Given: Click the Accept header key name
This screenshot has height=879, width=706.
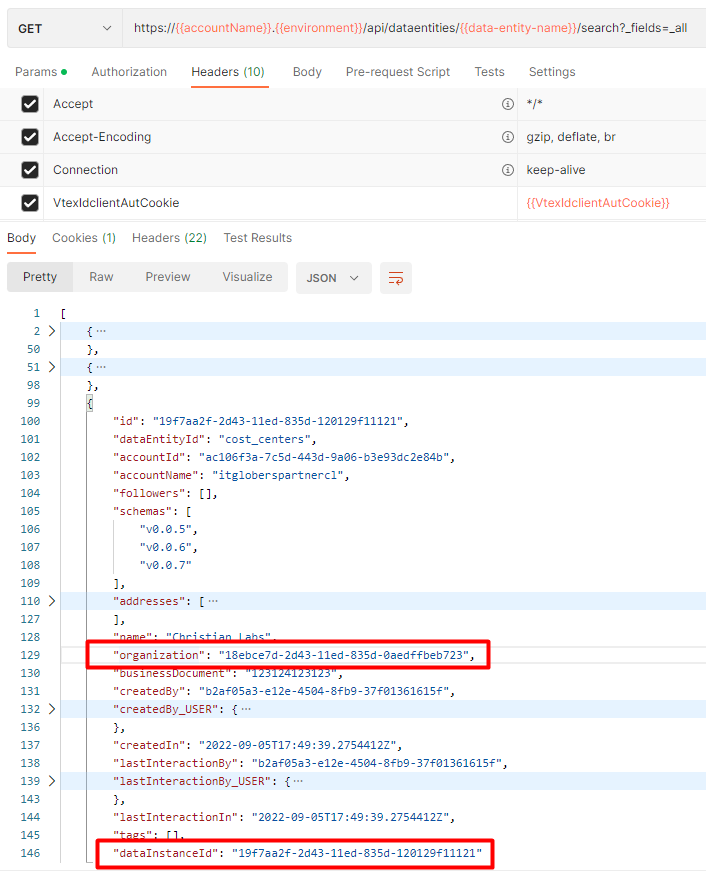Looking at the screenshot, I should click(73, 104).
